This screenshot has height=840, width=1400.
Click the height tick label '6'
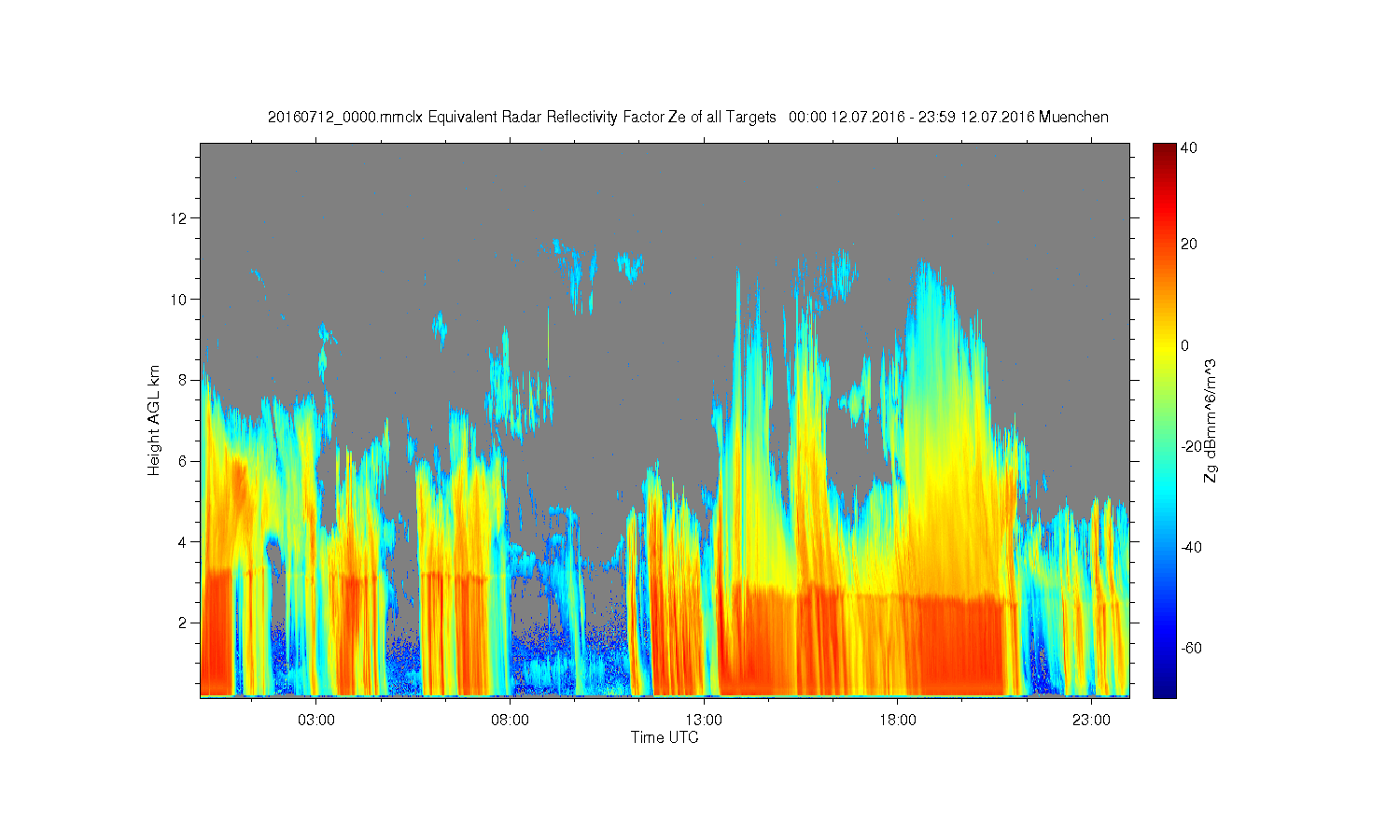point(183,461)
